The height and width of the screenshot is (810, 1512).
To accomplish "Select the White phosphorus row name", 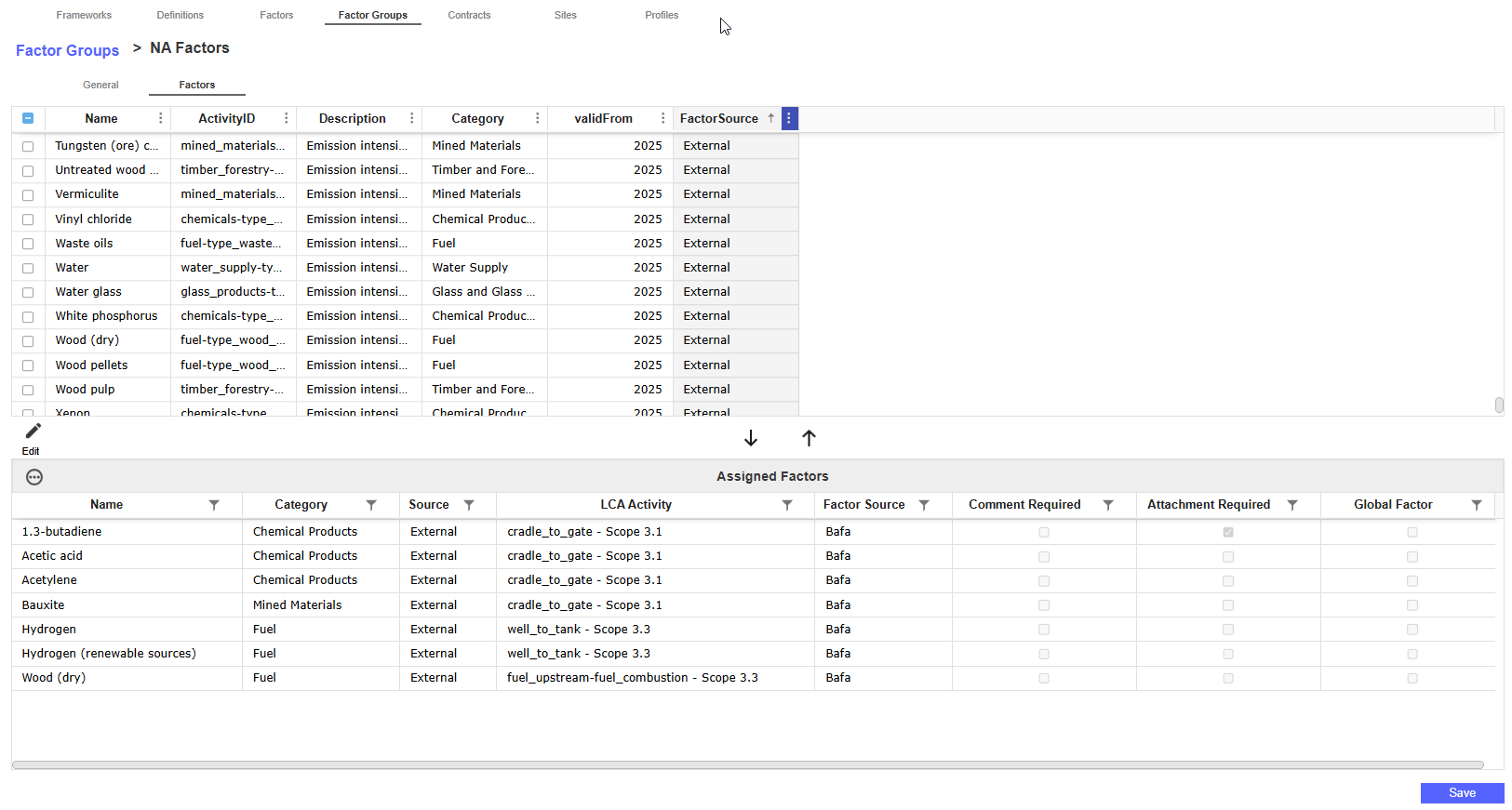I will pyautogui.click(x=106, y=316).
